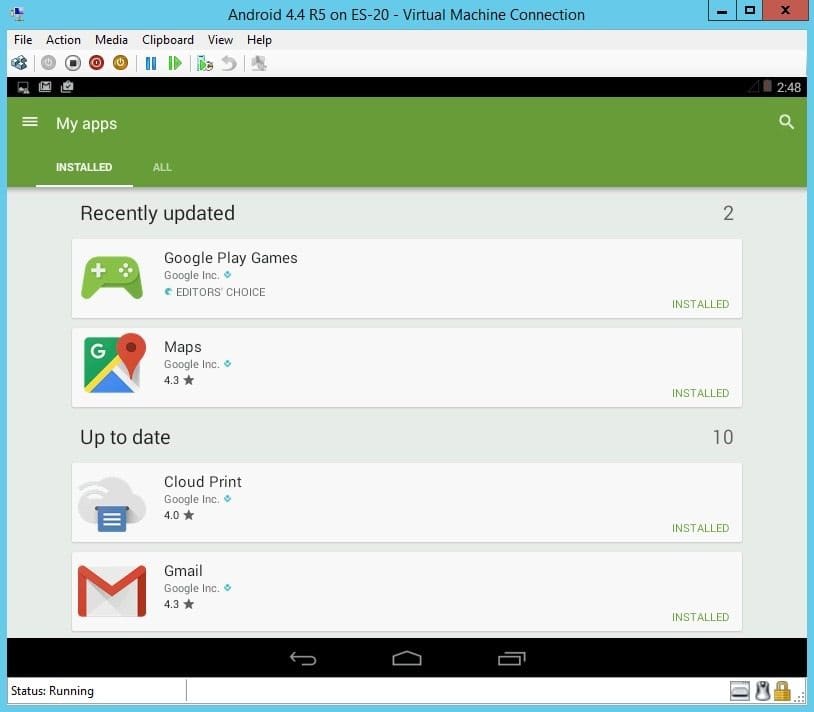814x712 pixels.
Task: Click the keyboard status icon
Action: coord(740,691)
